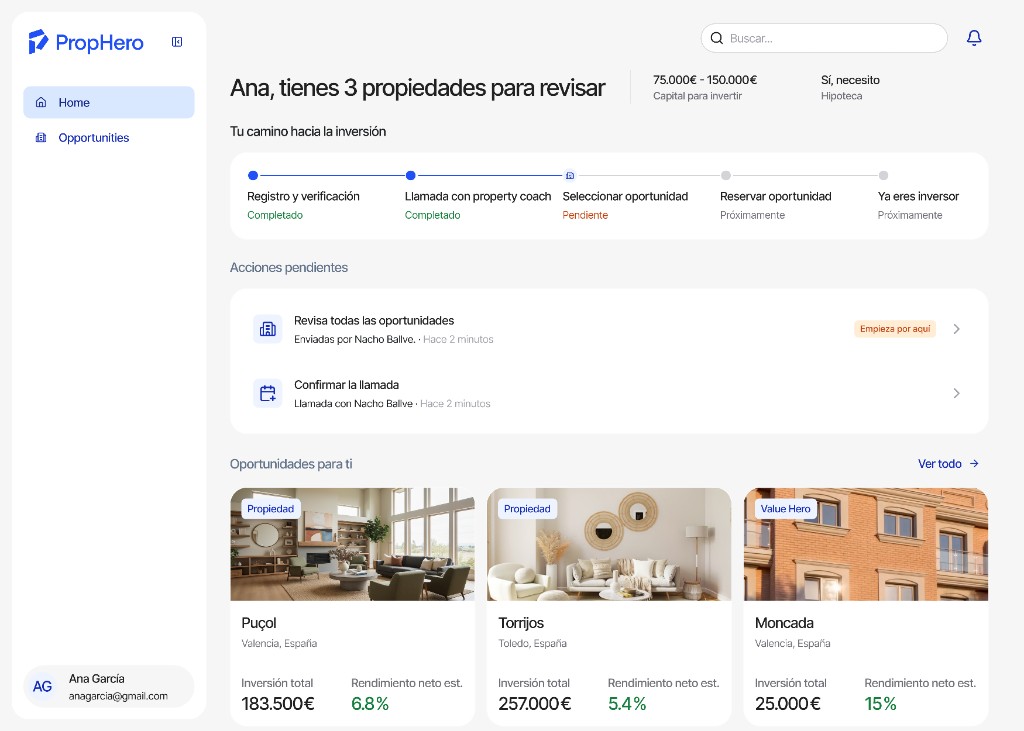This screenshot has width=1024, height=731.
Task: Click the search magnifier icon
Action: pos(716,38)
